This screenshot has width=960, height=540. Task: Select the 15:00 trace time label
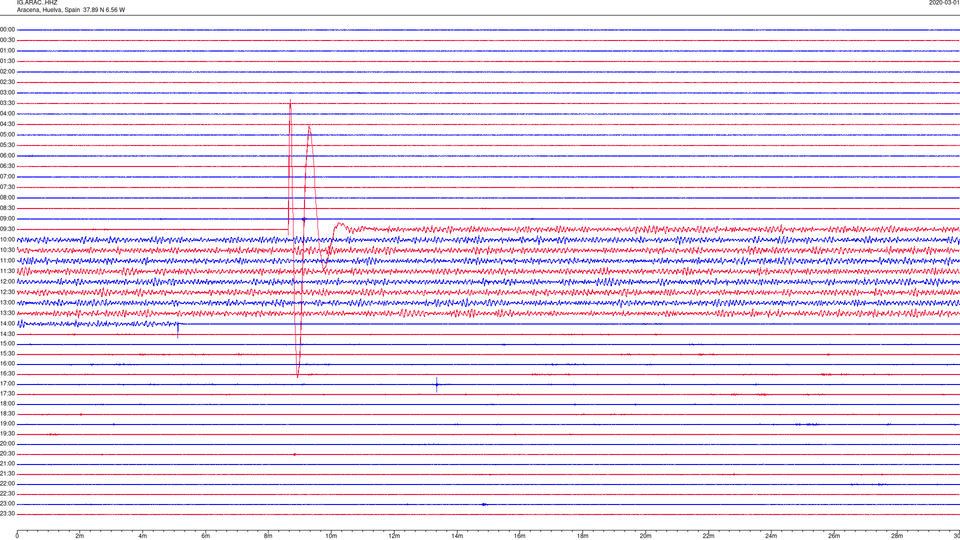click(x=7, y=343)
